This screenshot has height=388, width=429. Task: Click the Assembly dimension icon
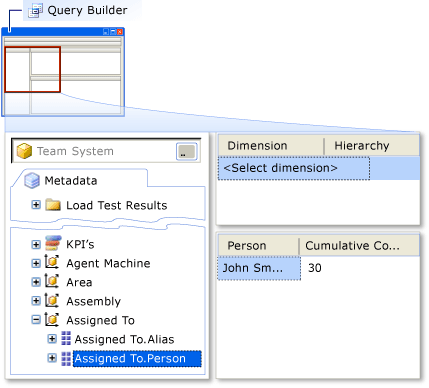52,300
